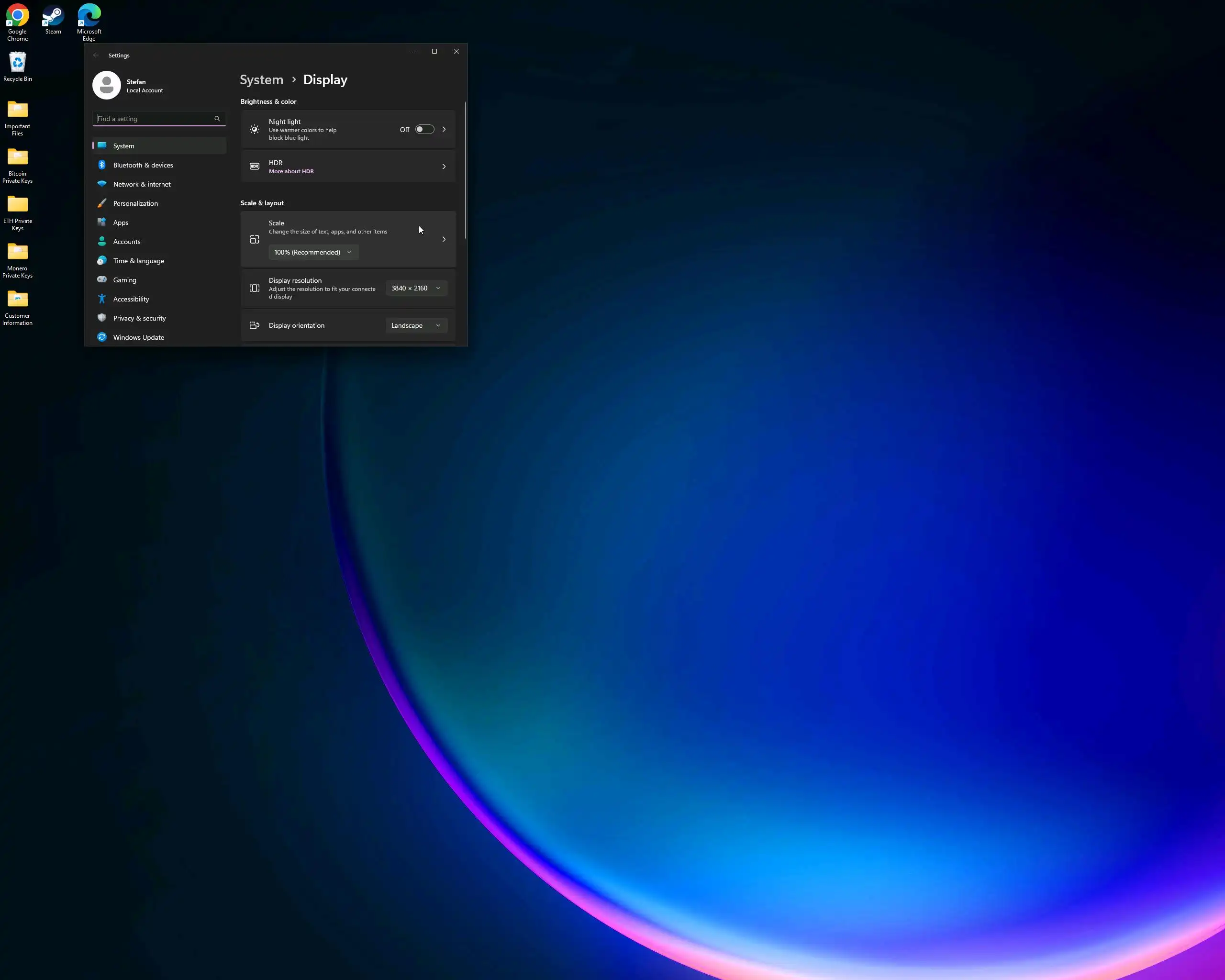Screen dimensions: 1225x980
Task: Toggle the Night light switch
Action: click(424, 130)
